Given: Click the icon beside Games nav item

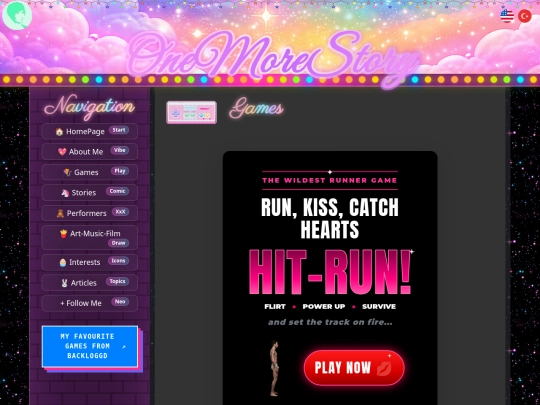Looking at the screenshot, I should (x=67, y=172).
